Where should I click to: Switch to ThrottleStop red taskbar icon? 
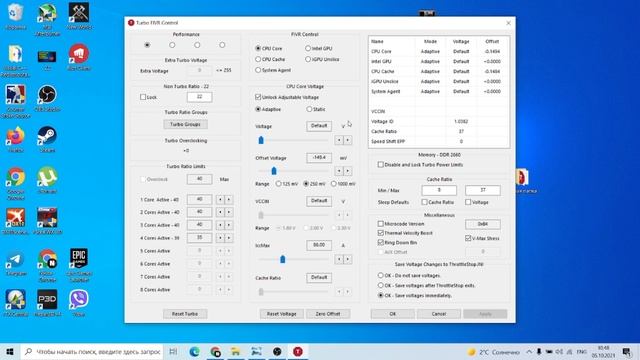tap(298, 351)
